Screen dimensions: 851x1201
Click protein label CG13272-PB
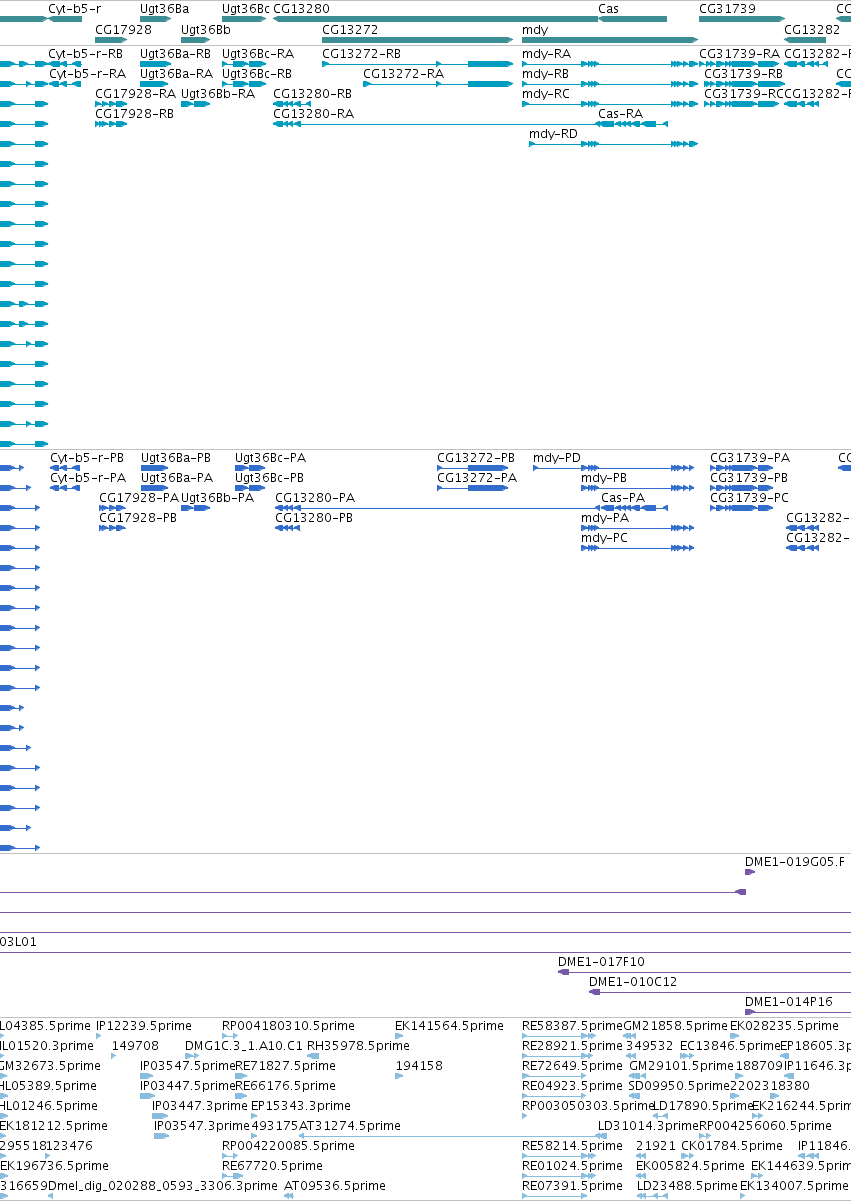(476, 457)
